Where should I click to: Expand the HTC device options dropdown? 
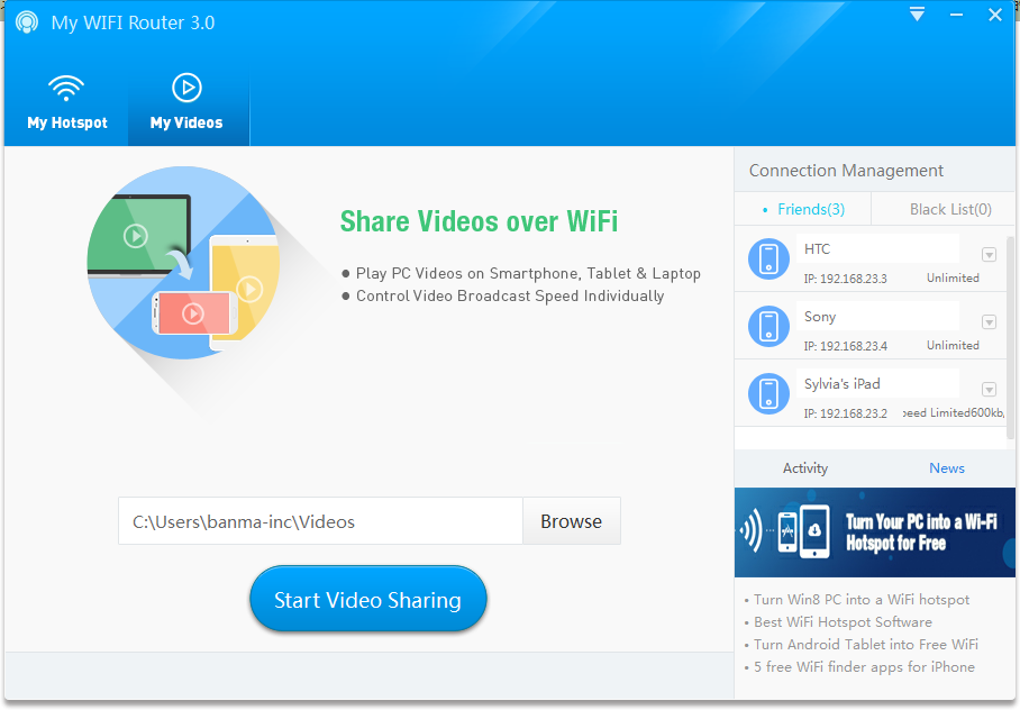989,254
